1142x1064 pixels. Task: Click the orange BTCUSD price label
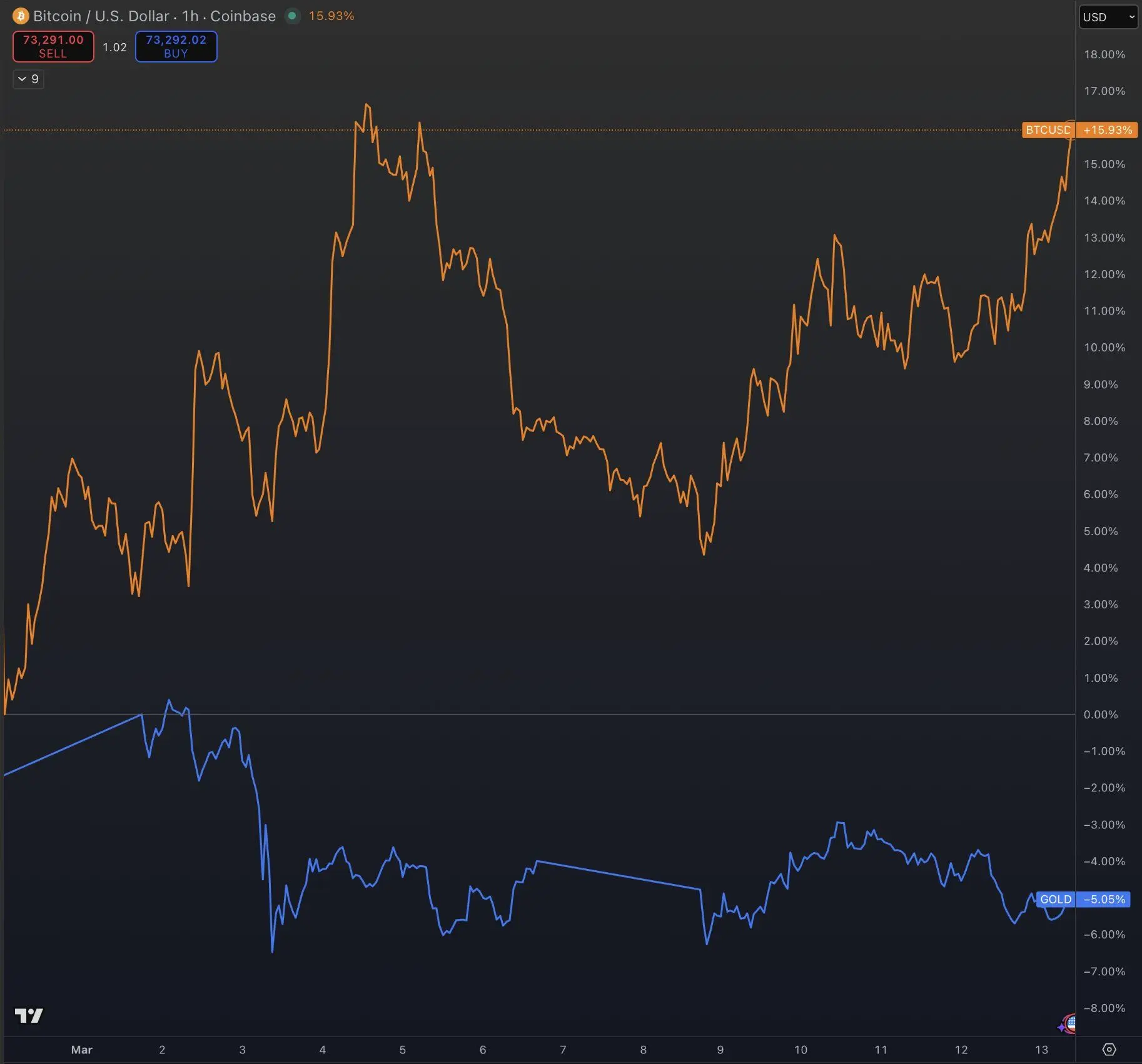[1048, 130]
